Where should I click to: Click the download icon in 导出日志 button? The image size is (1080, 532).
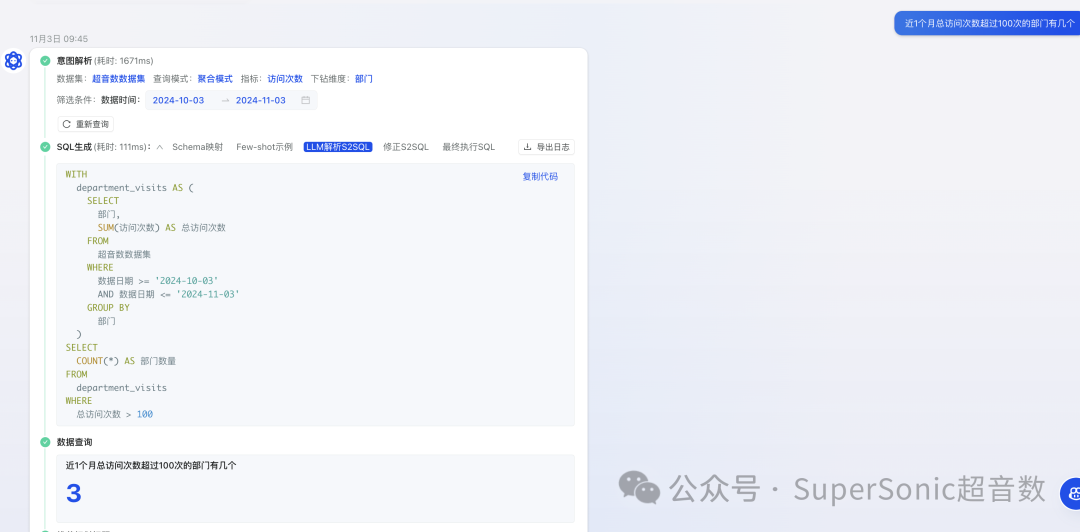(528, 147)
